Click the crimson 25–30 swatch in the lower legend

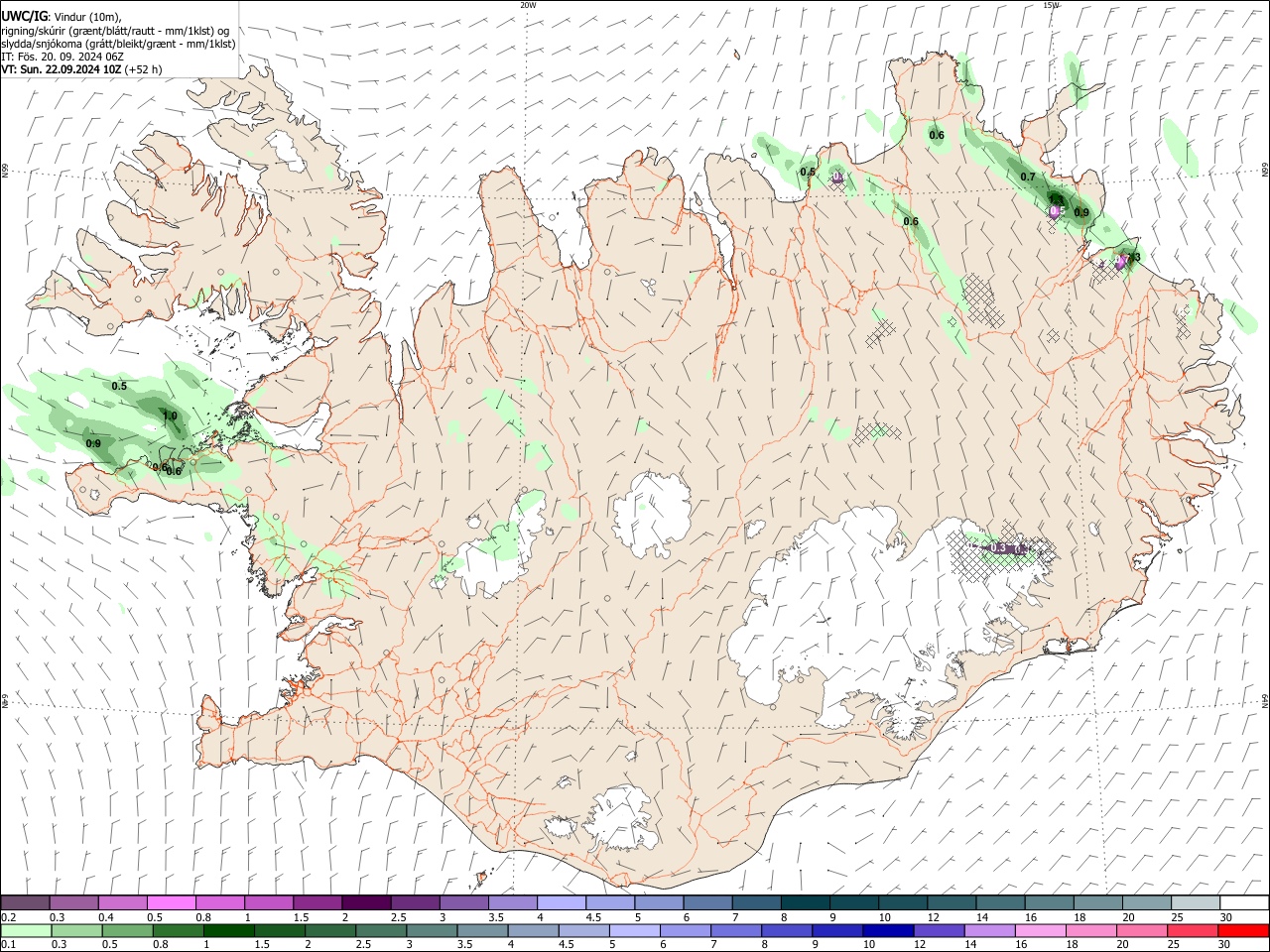click(1191, 931)
